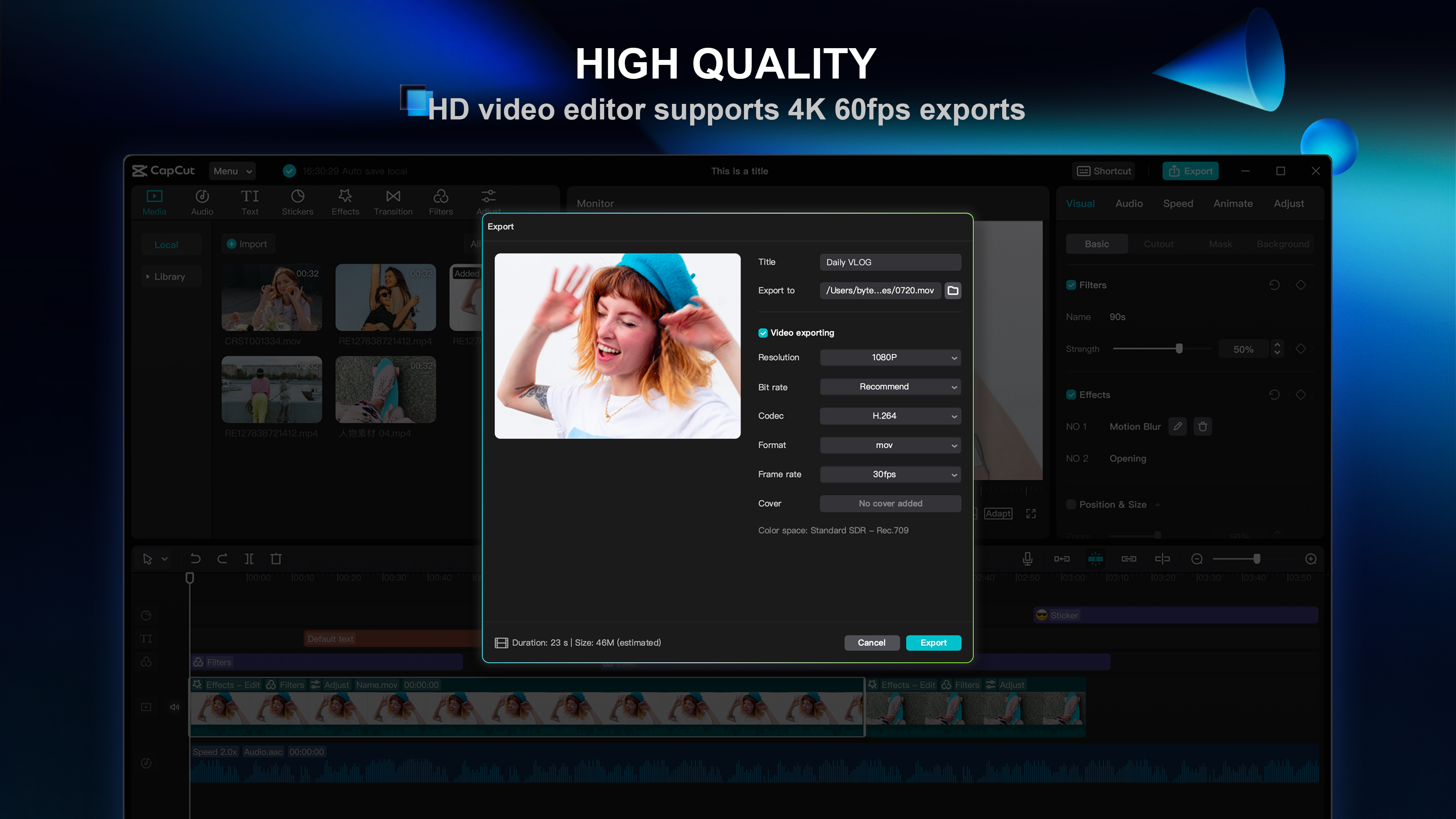Click the Visual tab in properties panel
This screenshot has height=819, width=1456.
[x=1080, y=203]
